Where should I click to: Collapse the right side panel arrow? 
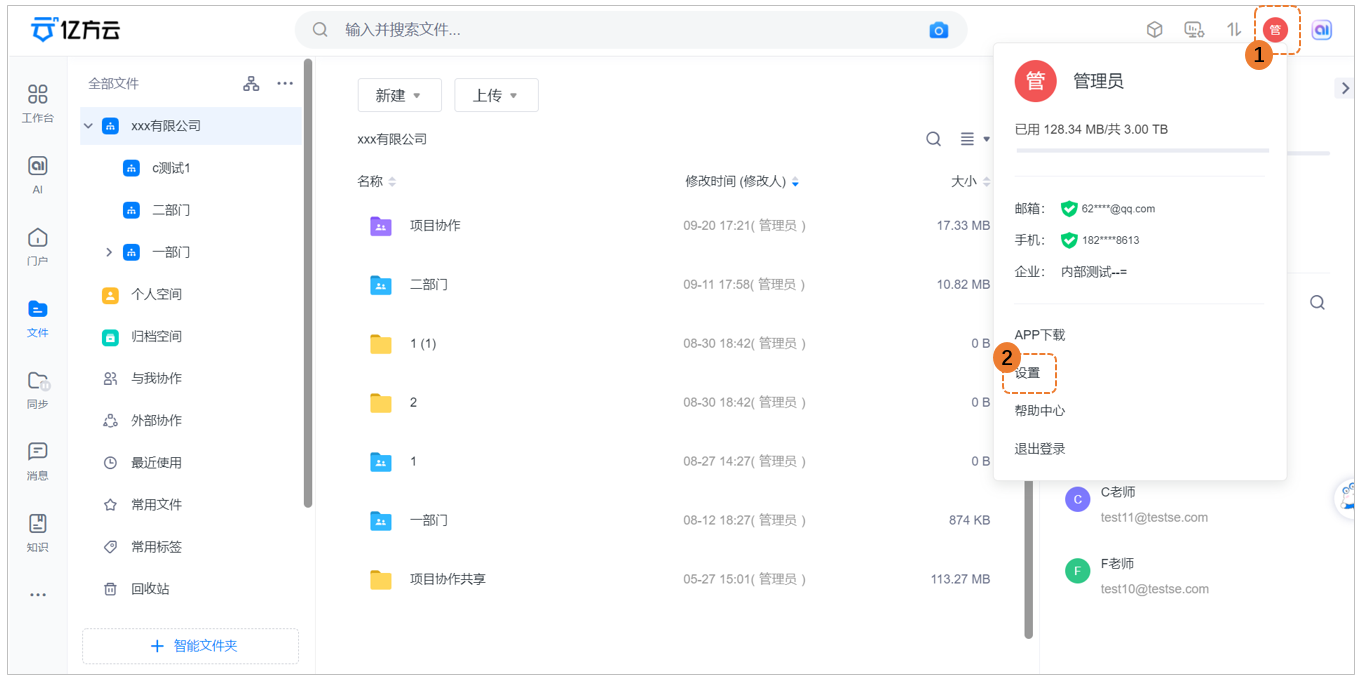(1344, 88)
